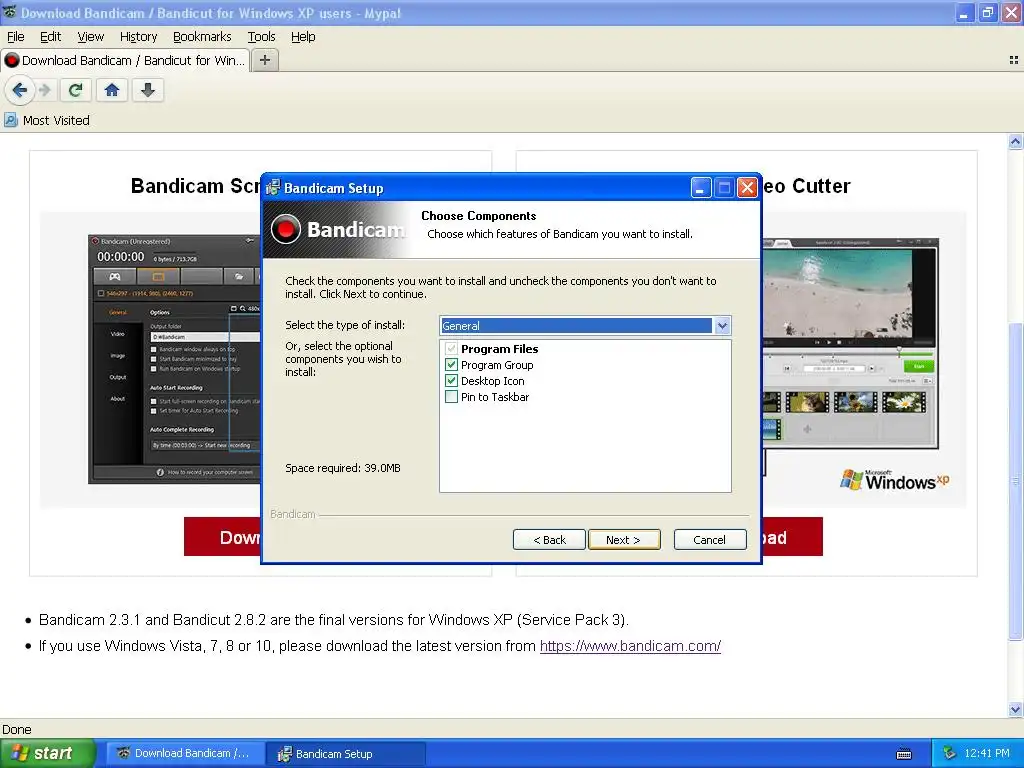Click the red Bandicam Download button
Screen dimensions: 1024x768
223,537
